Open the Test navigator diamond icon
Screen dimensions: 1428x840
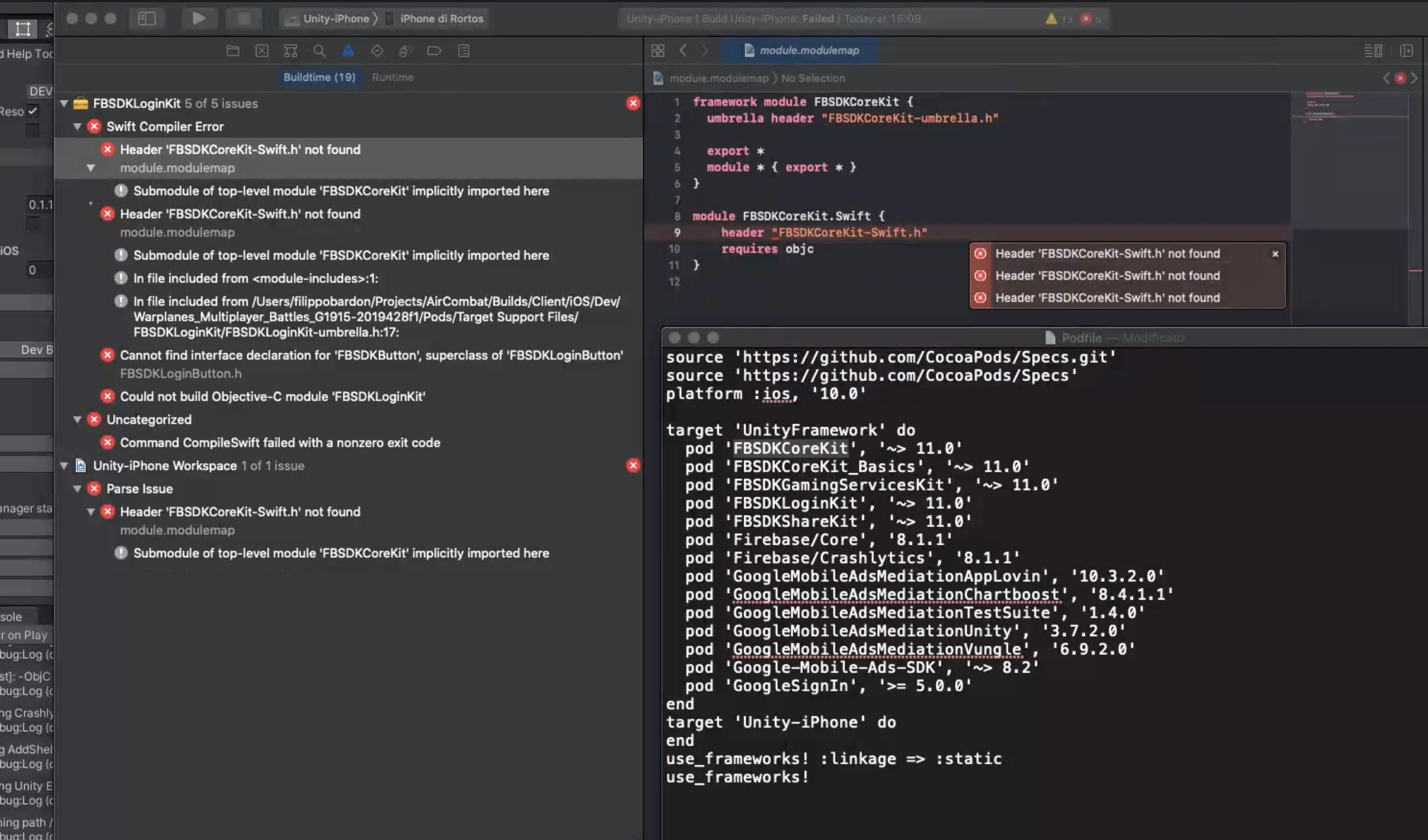[x=377, y=51]
